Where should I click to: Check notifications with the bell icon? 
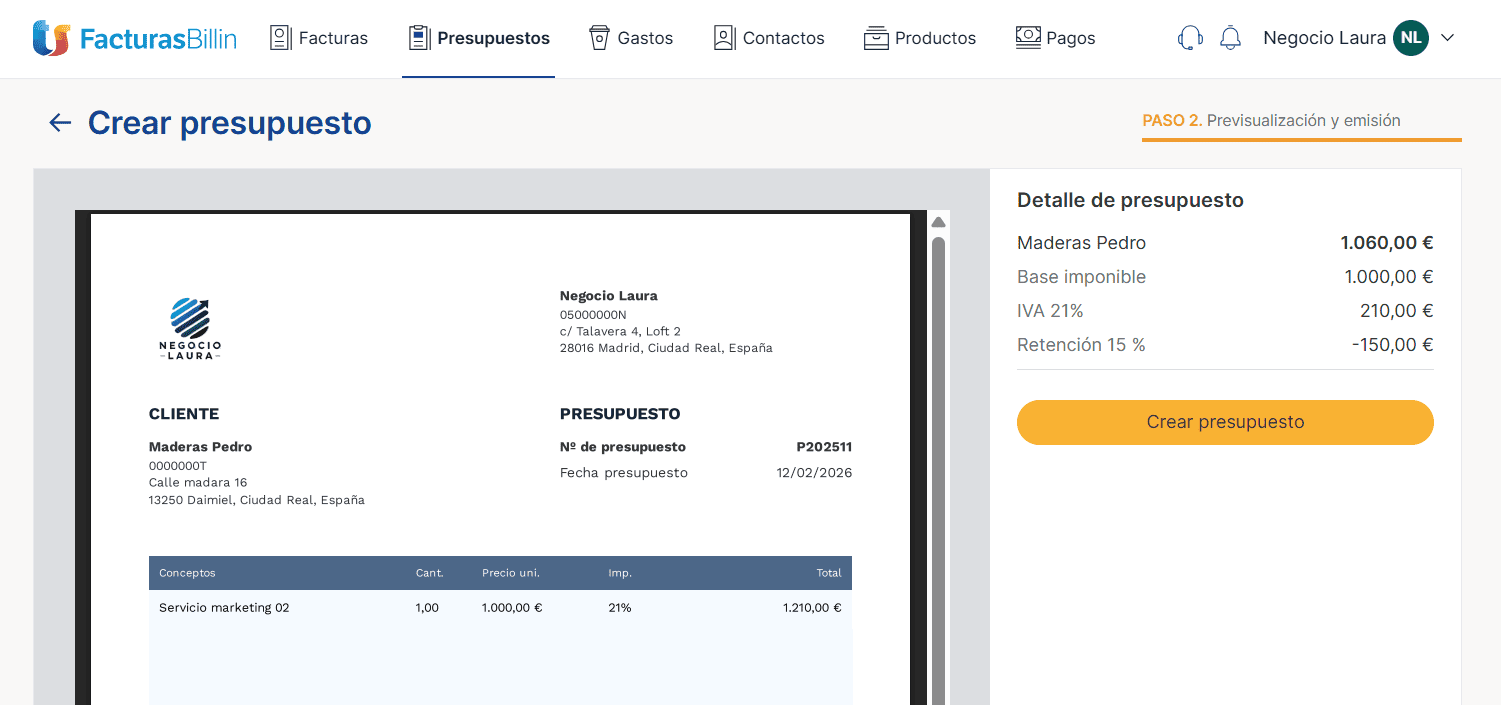pos(1230,37)
